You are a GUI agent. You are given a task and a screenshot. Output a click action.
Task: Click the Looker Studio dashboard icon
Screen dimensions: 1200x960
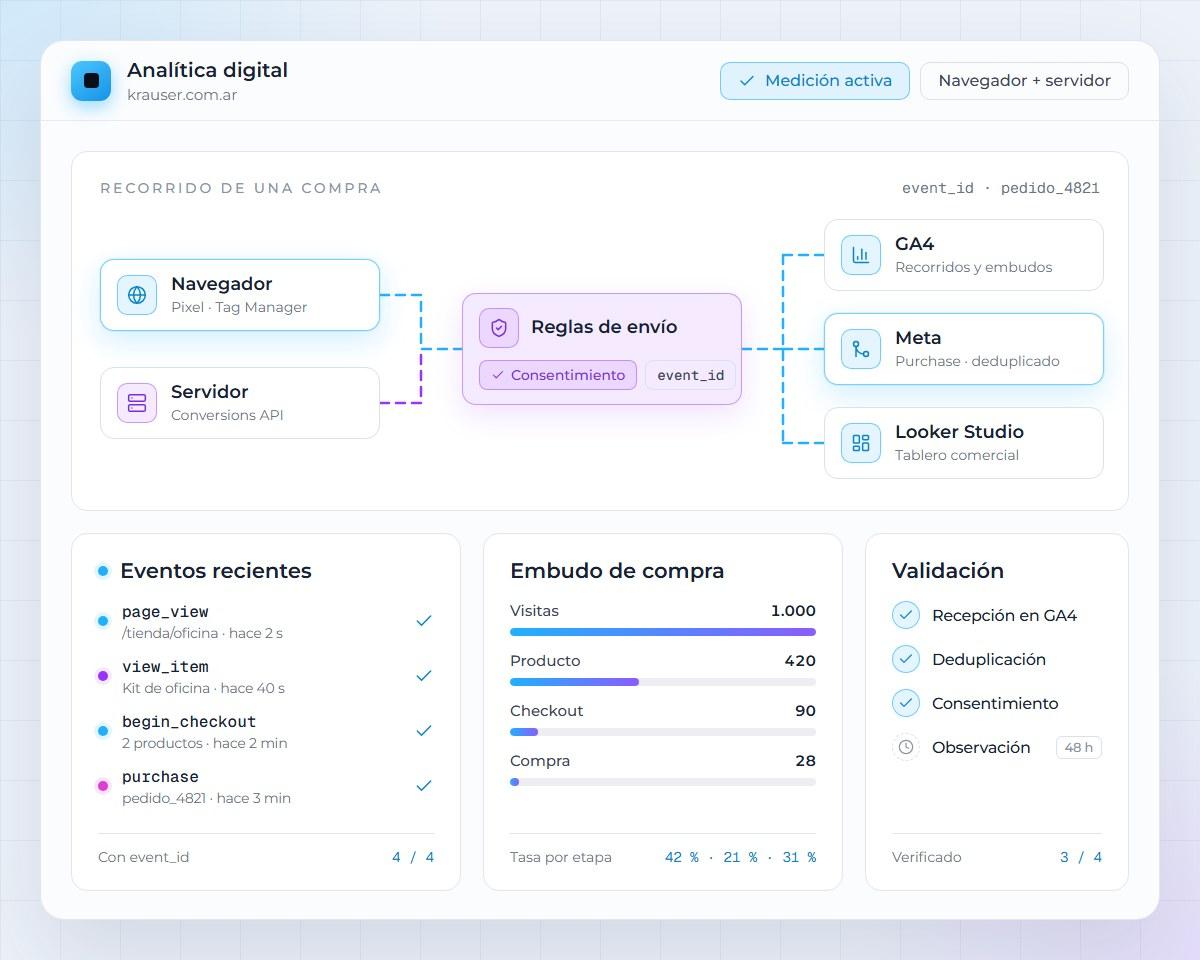861,443
